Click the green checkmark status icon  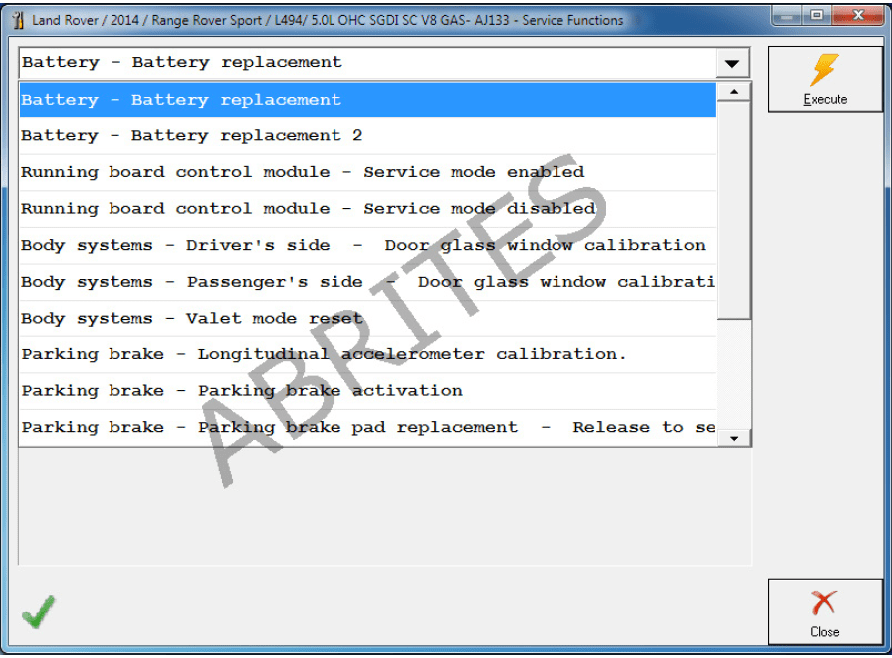[39, 611]
